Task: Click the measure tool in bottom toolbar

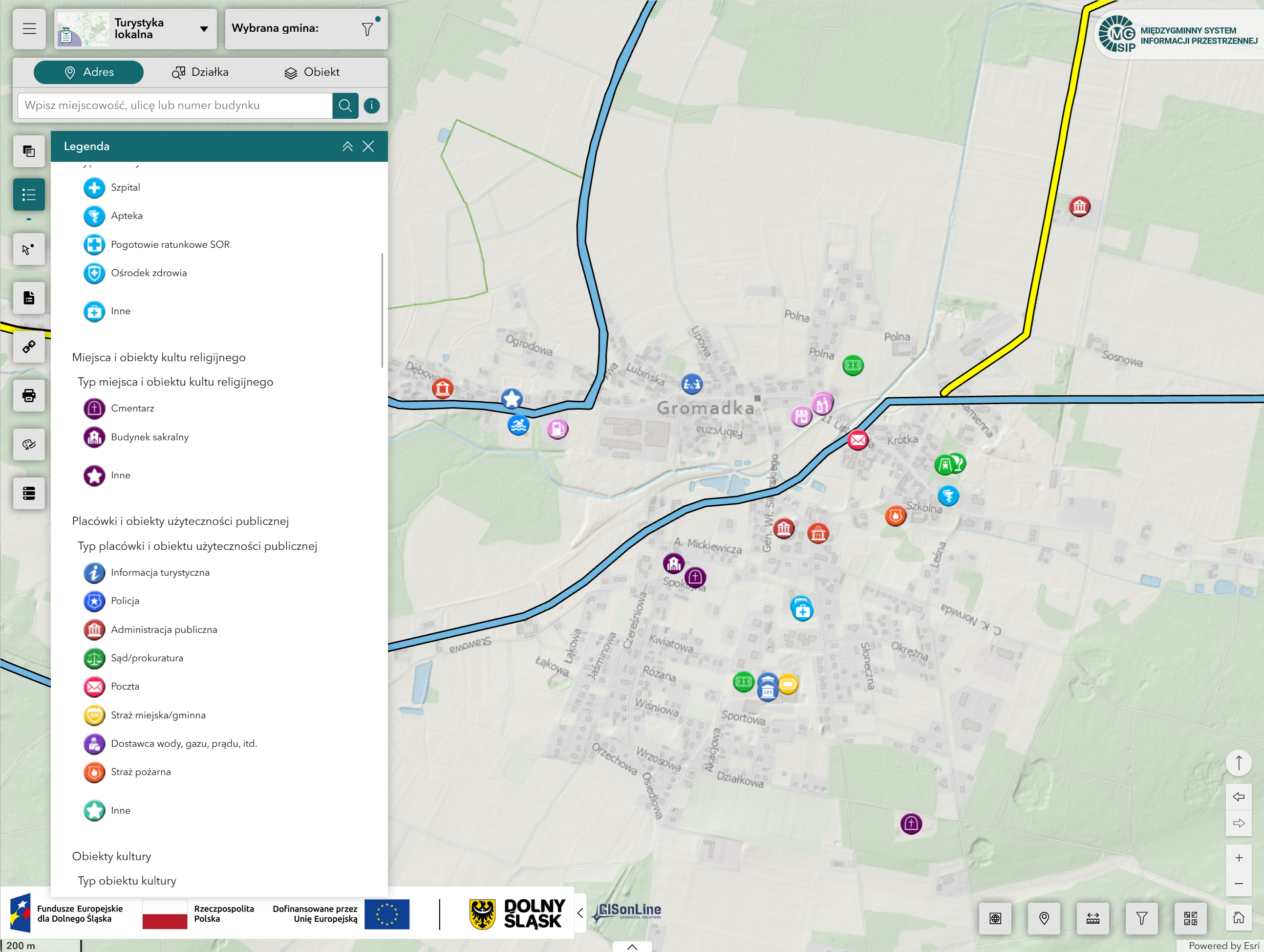Action: [x=1093, y=918]
